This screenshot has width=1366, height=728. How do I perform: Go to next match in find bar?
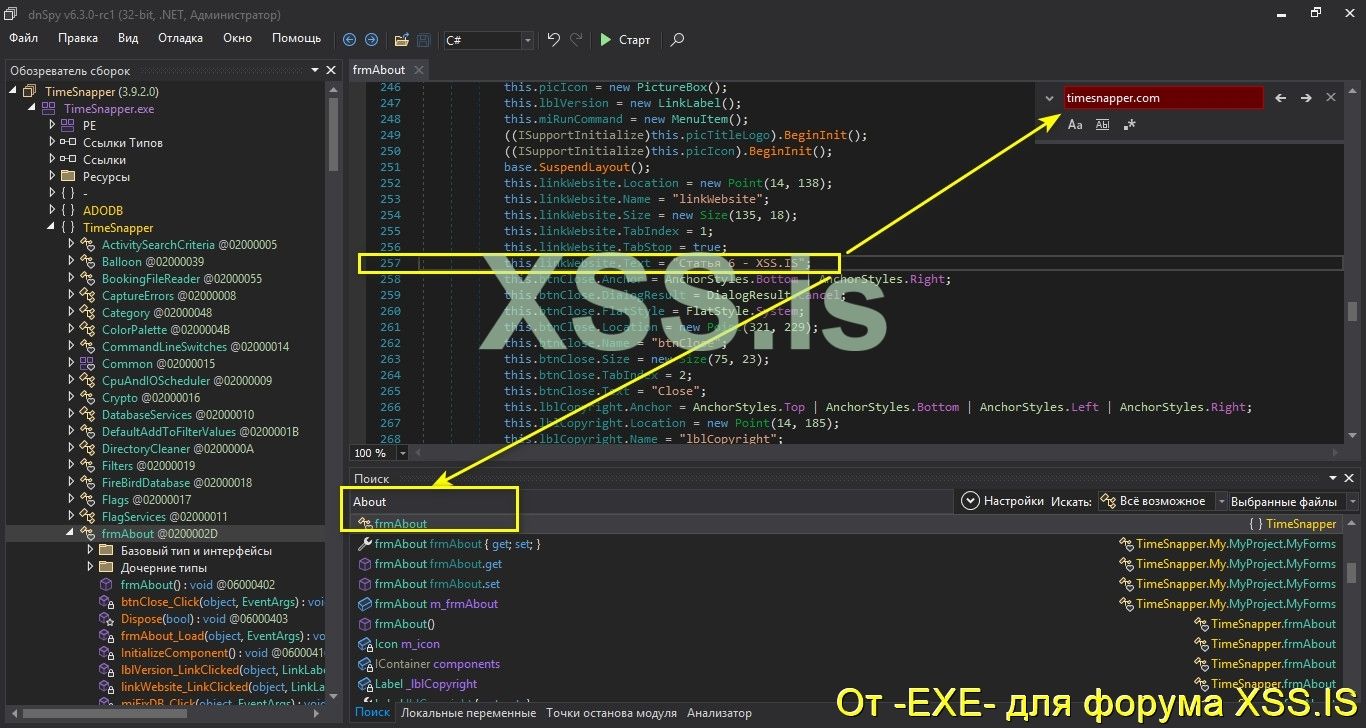1306,98
